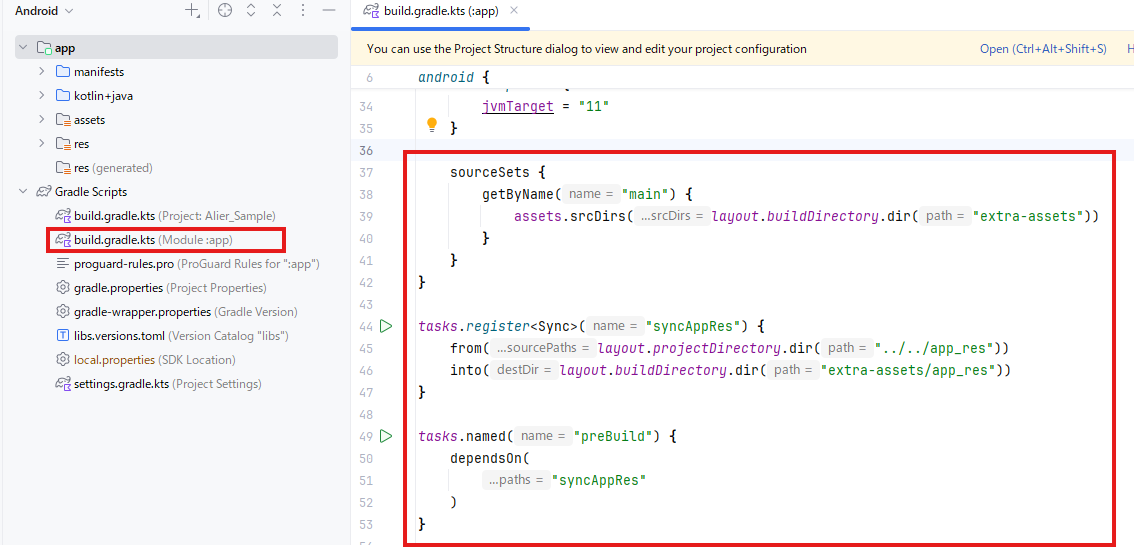Select the build.gradle.kts (:app) editor tab

click(435, 11)
